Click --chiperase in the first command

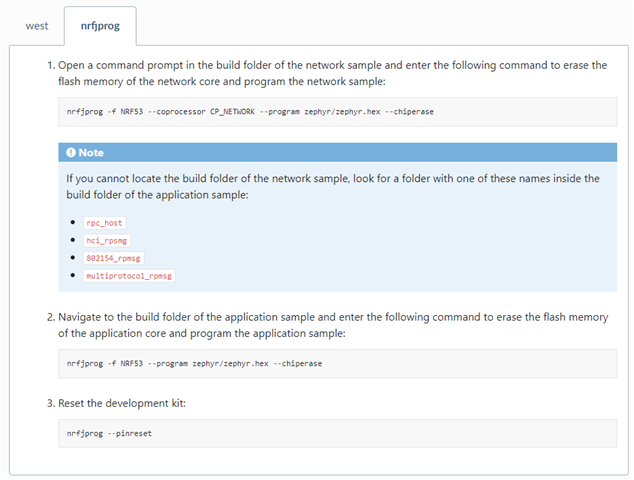click(409, 112)
